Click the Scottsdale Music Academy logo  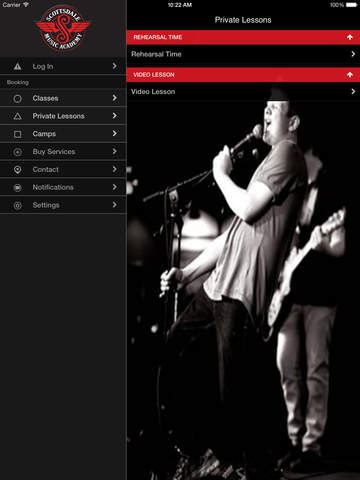tap(63, 28)
